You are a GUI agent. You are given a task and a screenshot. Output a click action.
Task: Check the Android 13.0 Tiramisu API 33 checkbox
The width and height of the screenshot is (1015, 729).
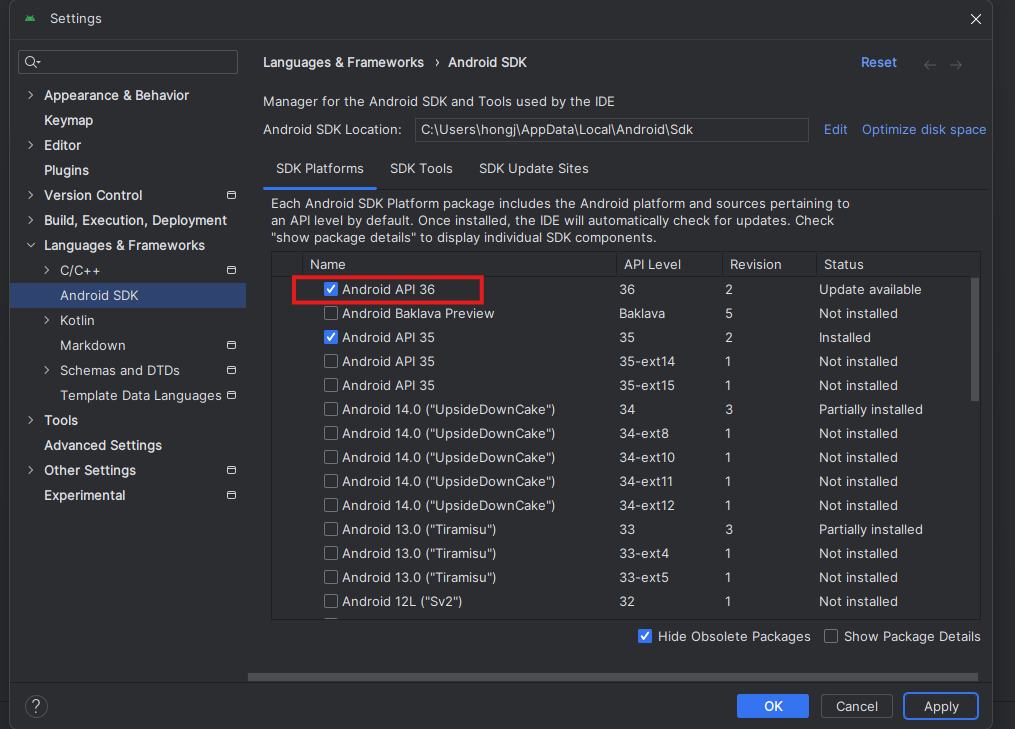coord(331,530)
